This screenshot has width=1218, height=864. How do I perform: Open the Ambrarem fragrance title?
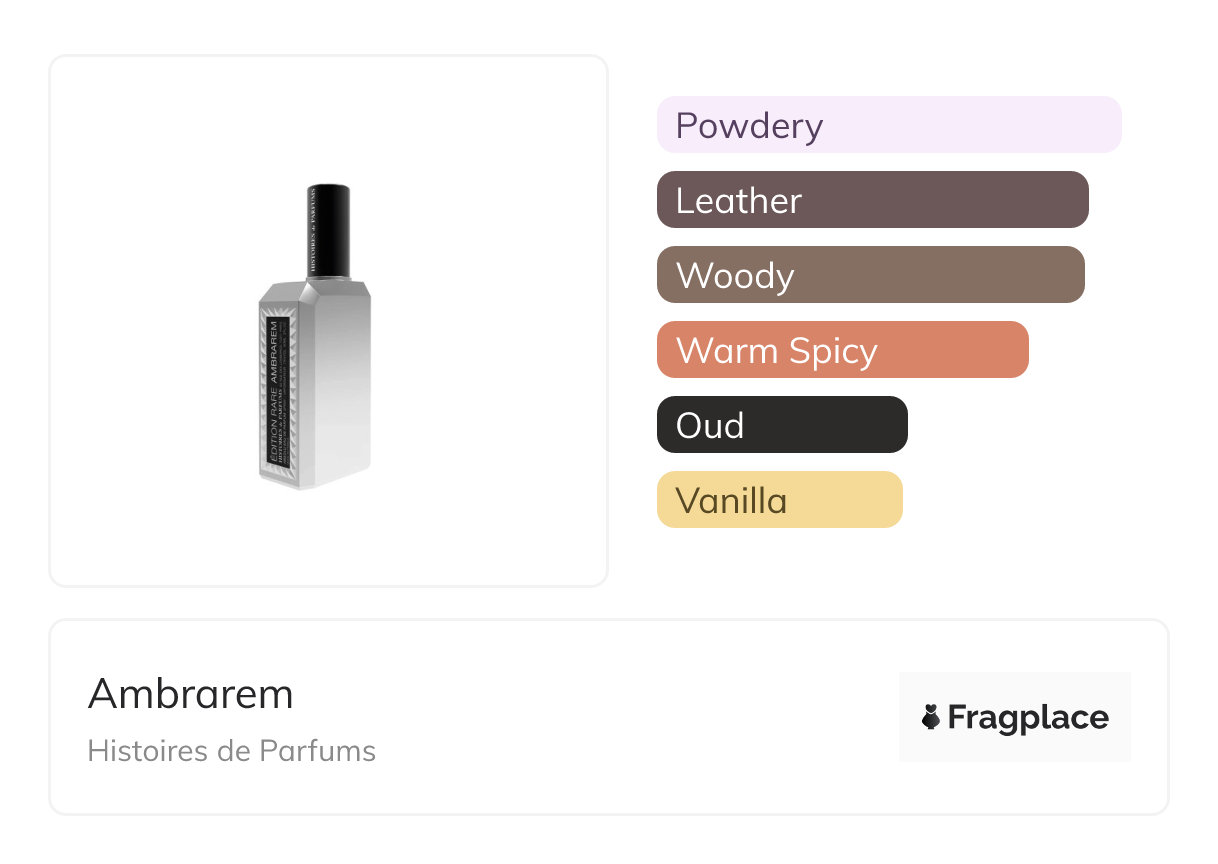click(191, 694)
